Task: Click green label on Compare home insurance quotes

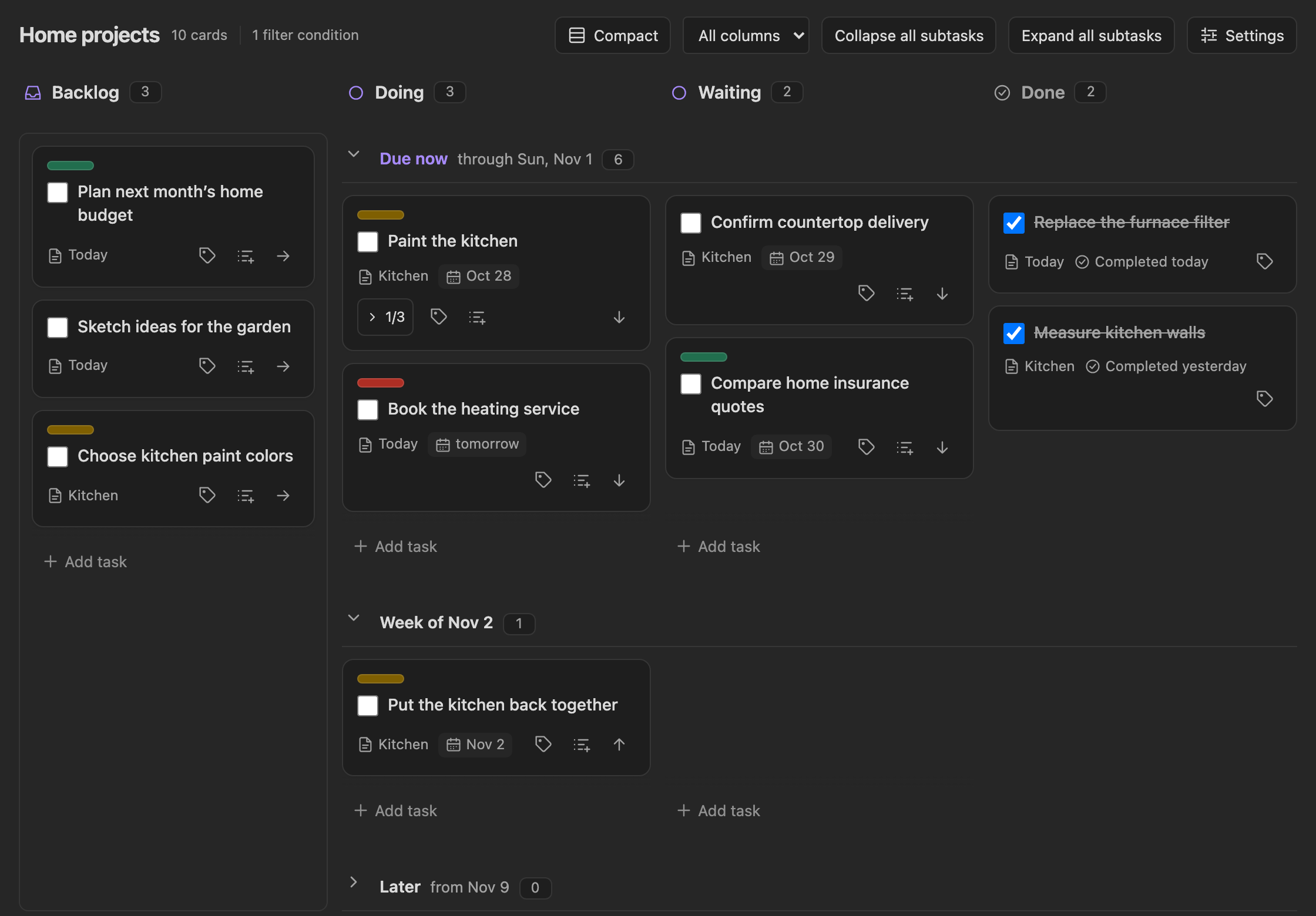Action: (x=704, y=357)
